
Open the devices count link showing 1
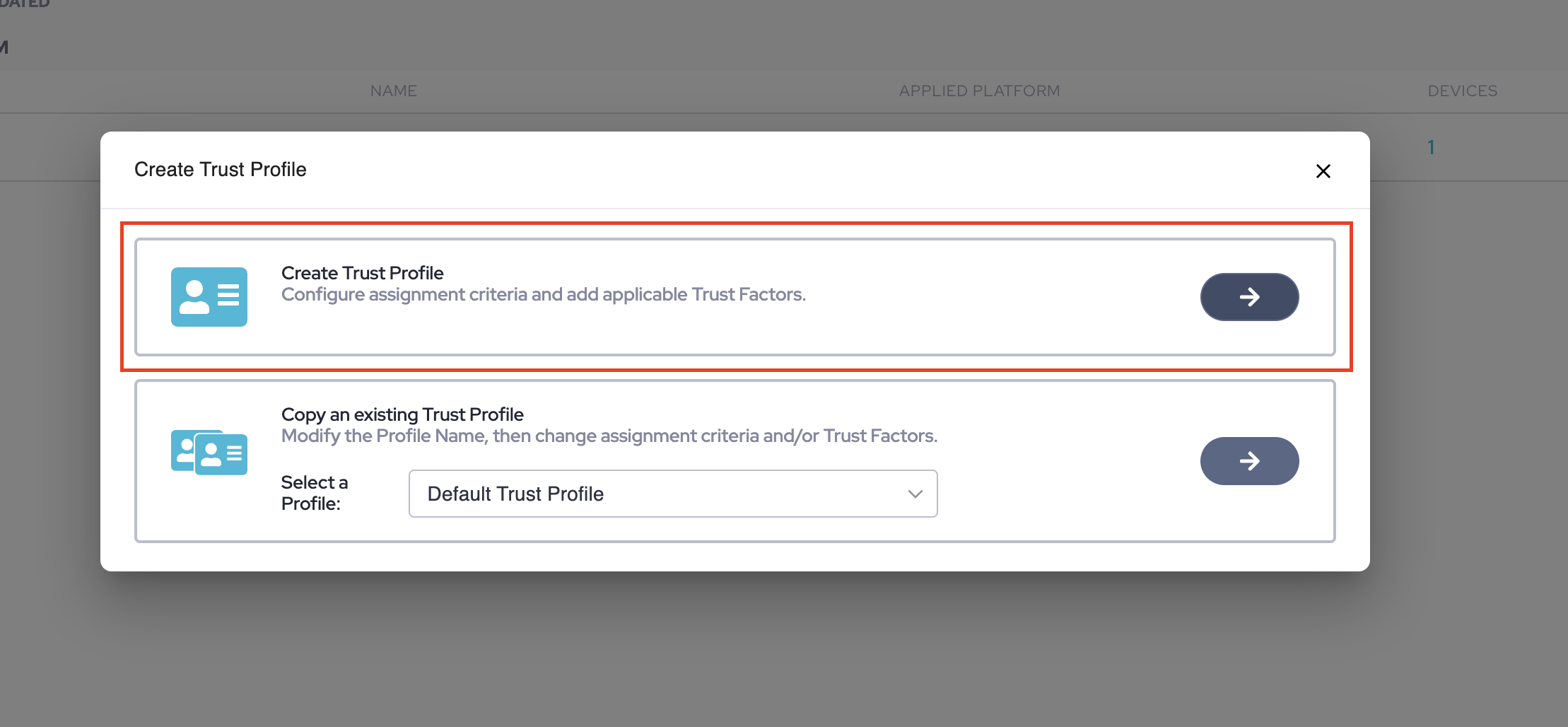(1431, 147)
